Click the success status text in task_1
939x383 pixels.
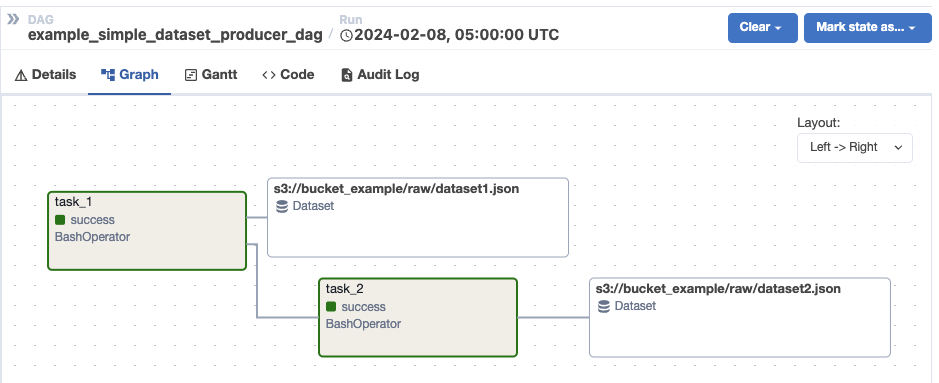(92, 220)
